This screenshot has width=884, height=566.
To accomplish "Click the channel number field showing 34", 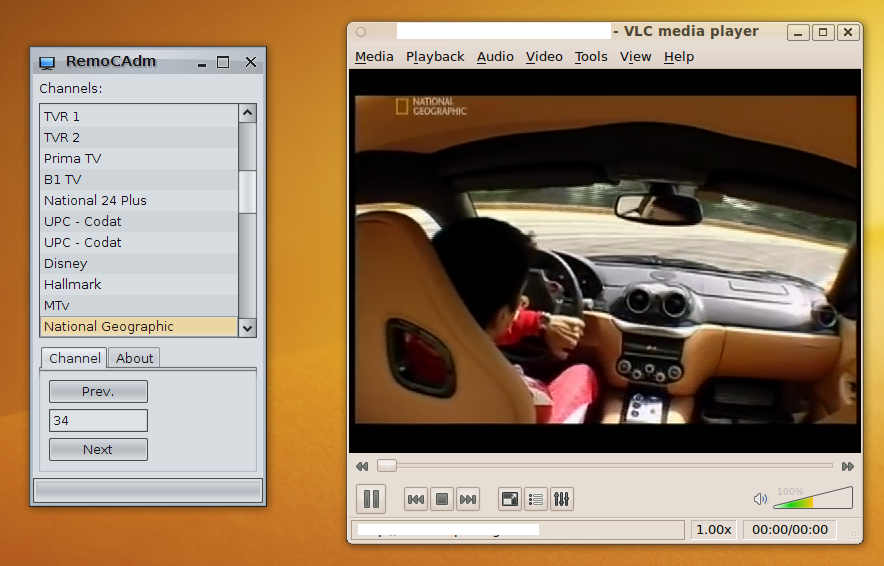I will pyautogui.click(x=98, y=421).
